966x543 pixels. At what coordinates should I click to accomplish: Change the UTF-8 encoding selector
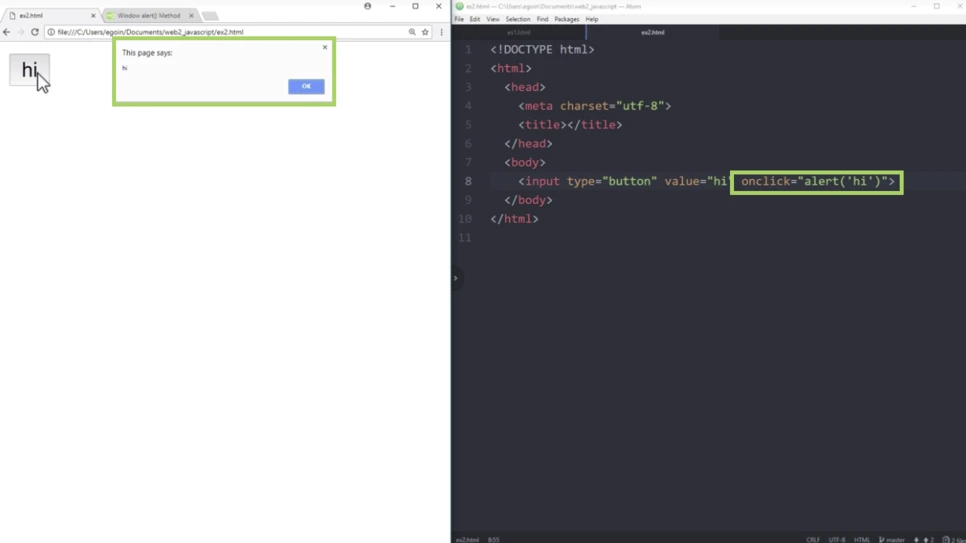(x=837, y=539)
